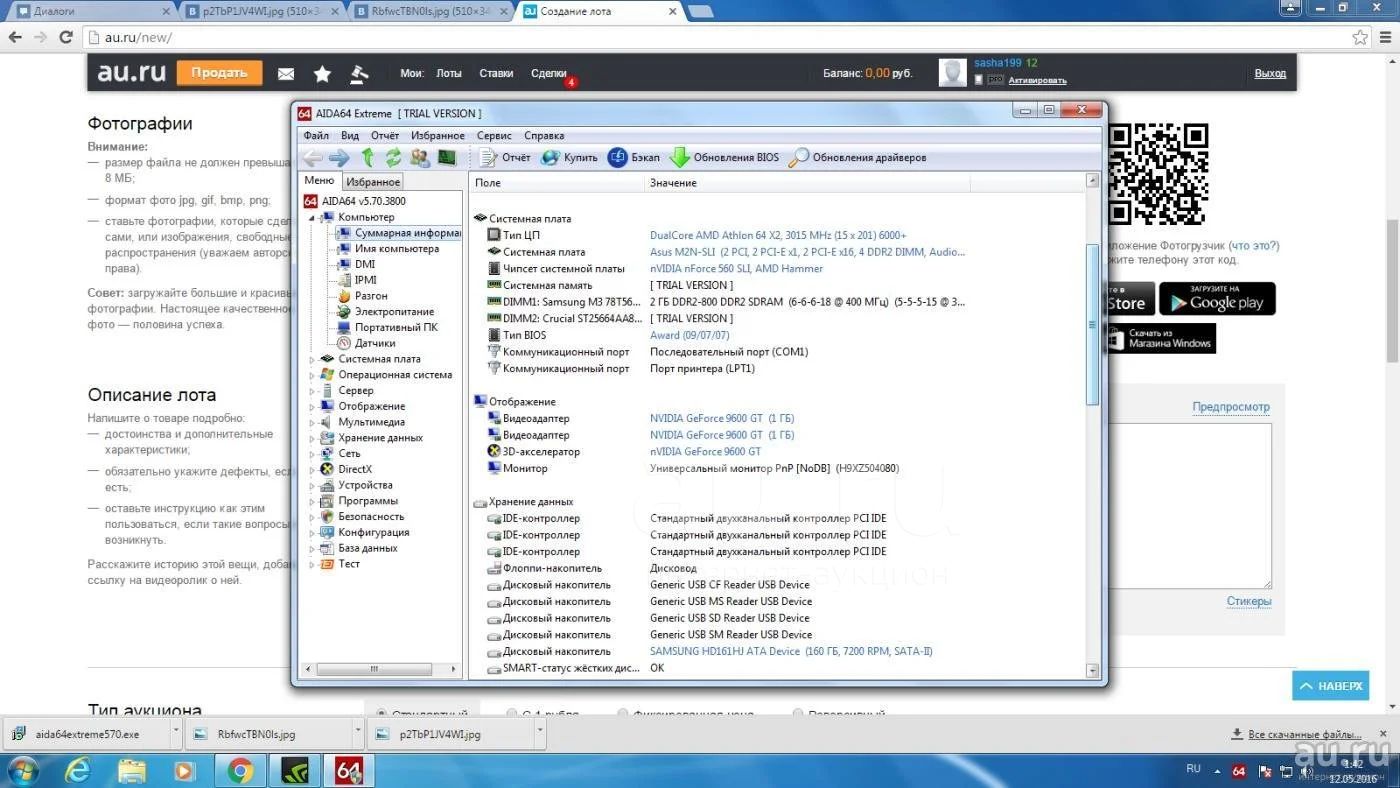Open Windows Explorer folder on the taskbar
The height and width of the screenshot is (788, 1400).
[x=132, y=770]
